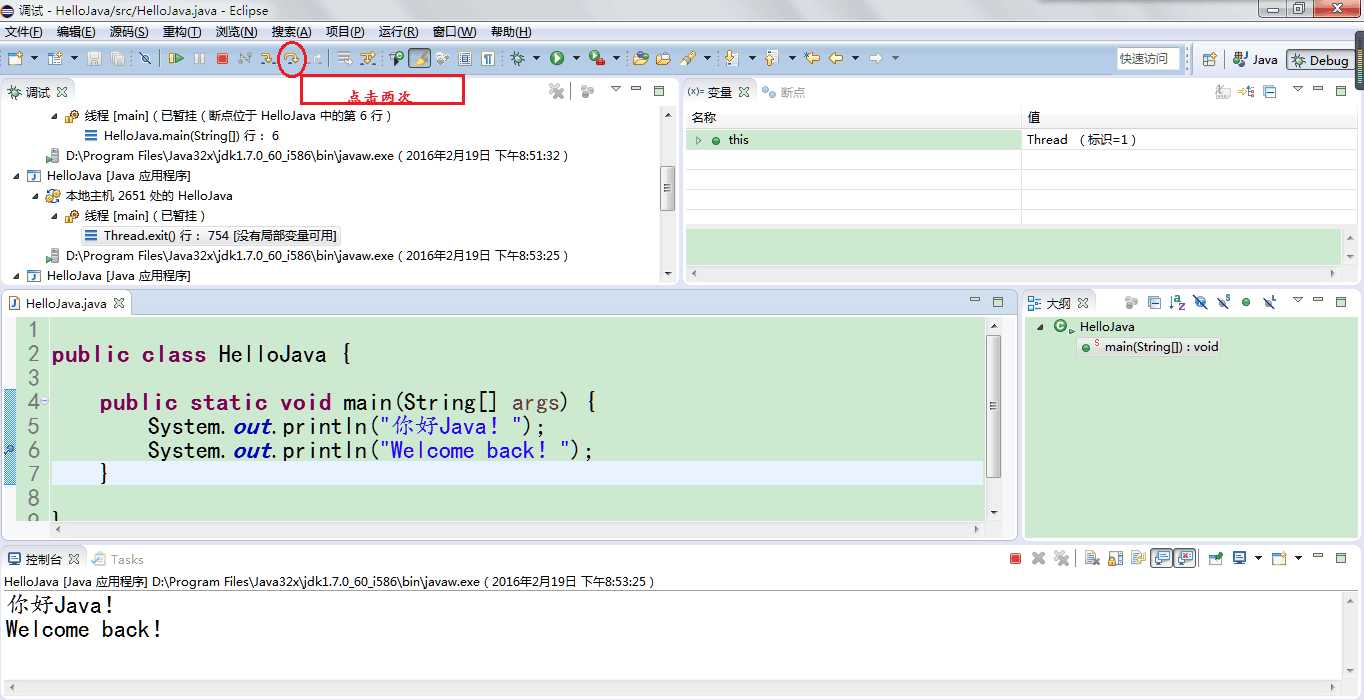The width and height of the screenshot is (1364, 700).
Task: Click the Debug bug launch icon
Action: coord(517,59)
